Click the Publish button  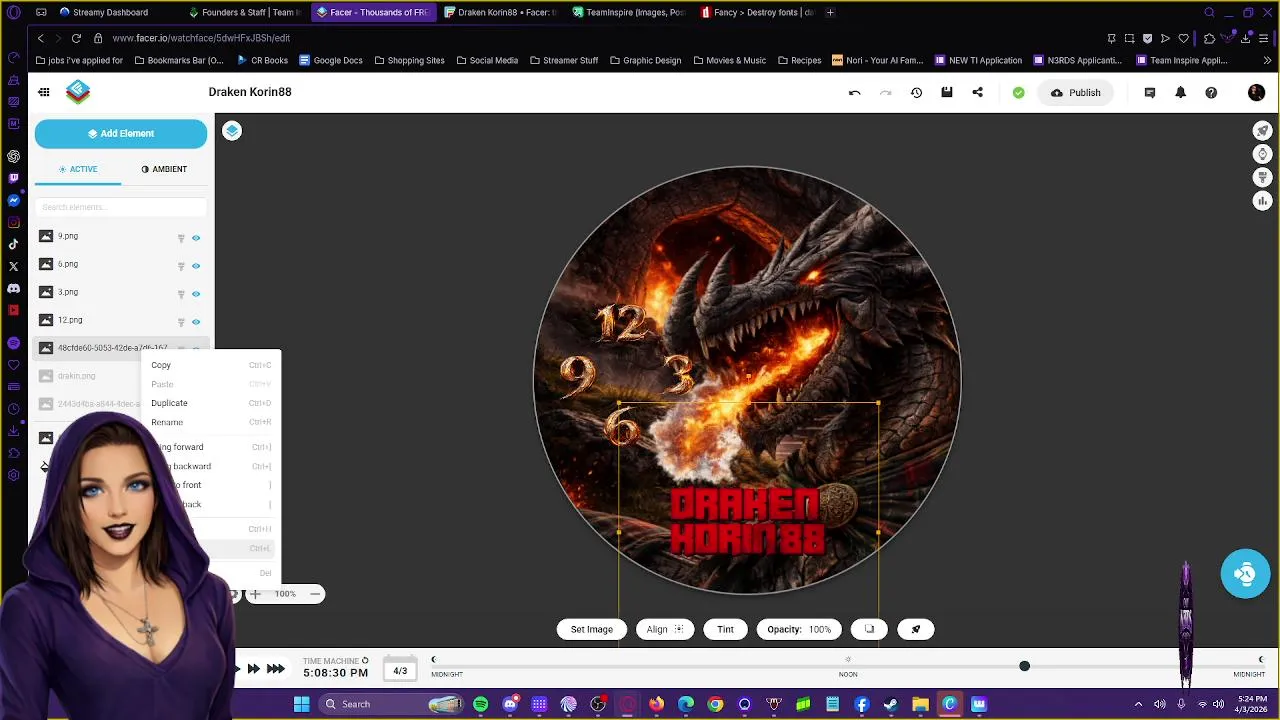[x=1075, y=92]
